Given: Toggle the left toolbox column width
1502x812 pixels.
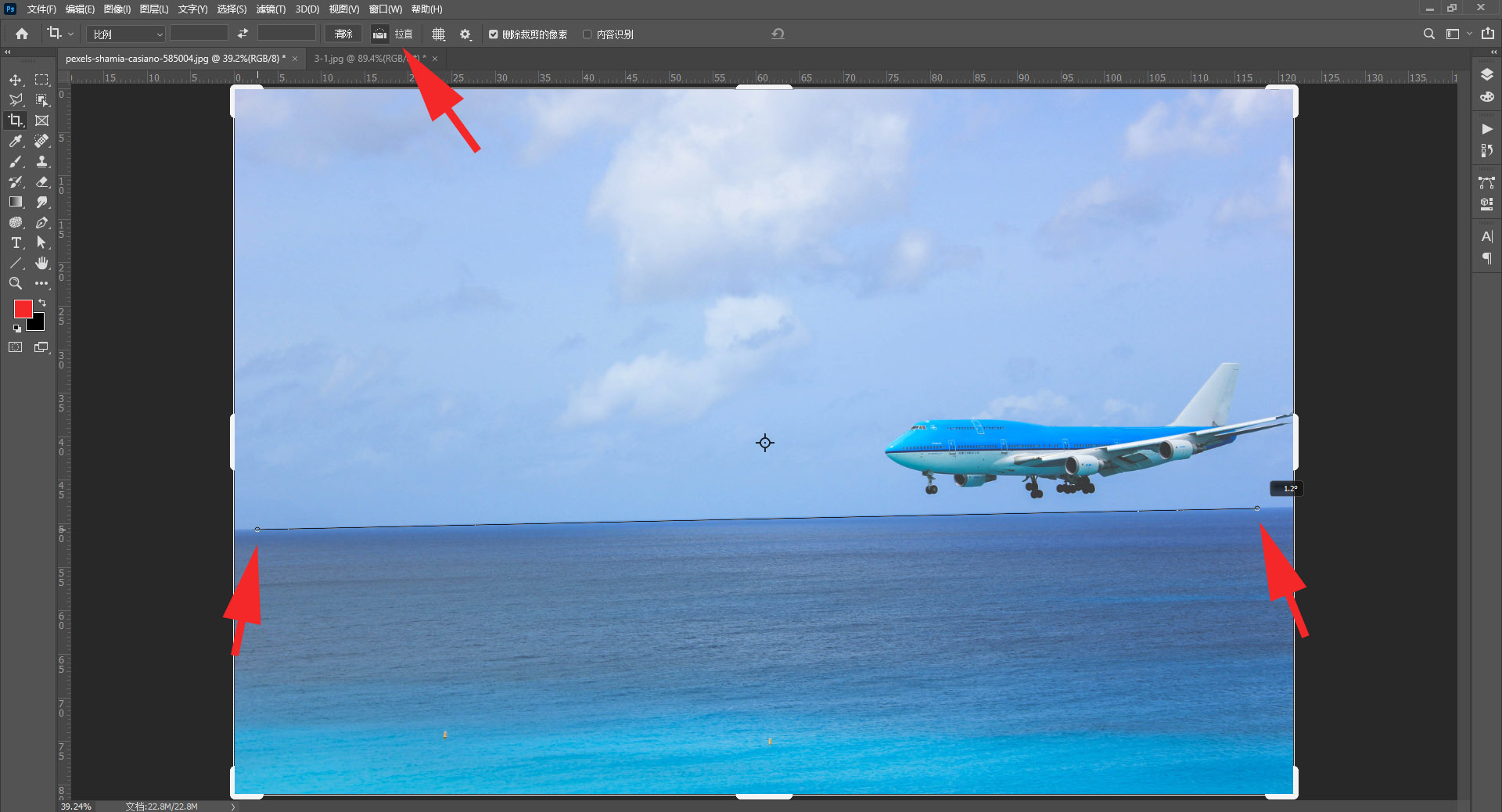Looking at the screenshot, I should click(8, 52).
